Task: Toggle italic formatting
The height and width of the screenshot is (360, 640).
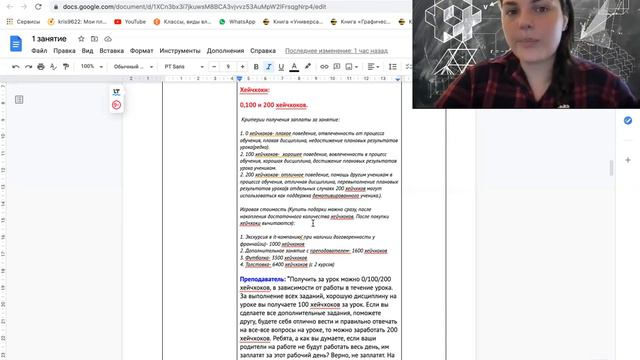Action: tap(269, 67)
